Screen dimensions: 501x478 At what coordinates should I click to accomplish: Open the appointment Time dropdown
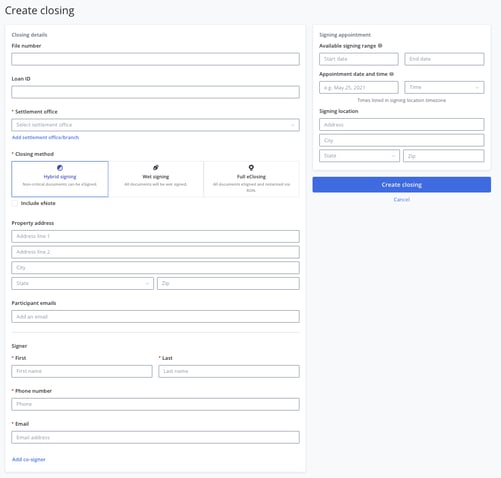pos(444,87)
